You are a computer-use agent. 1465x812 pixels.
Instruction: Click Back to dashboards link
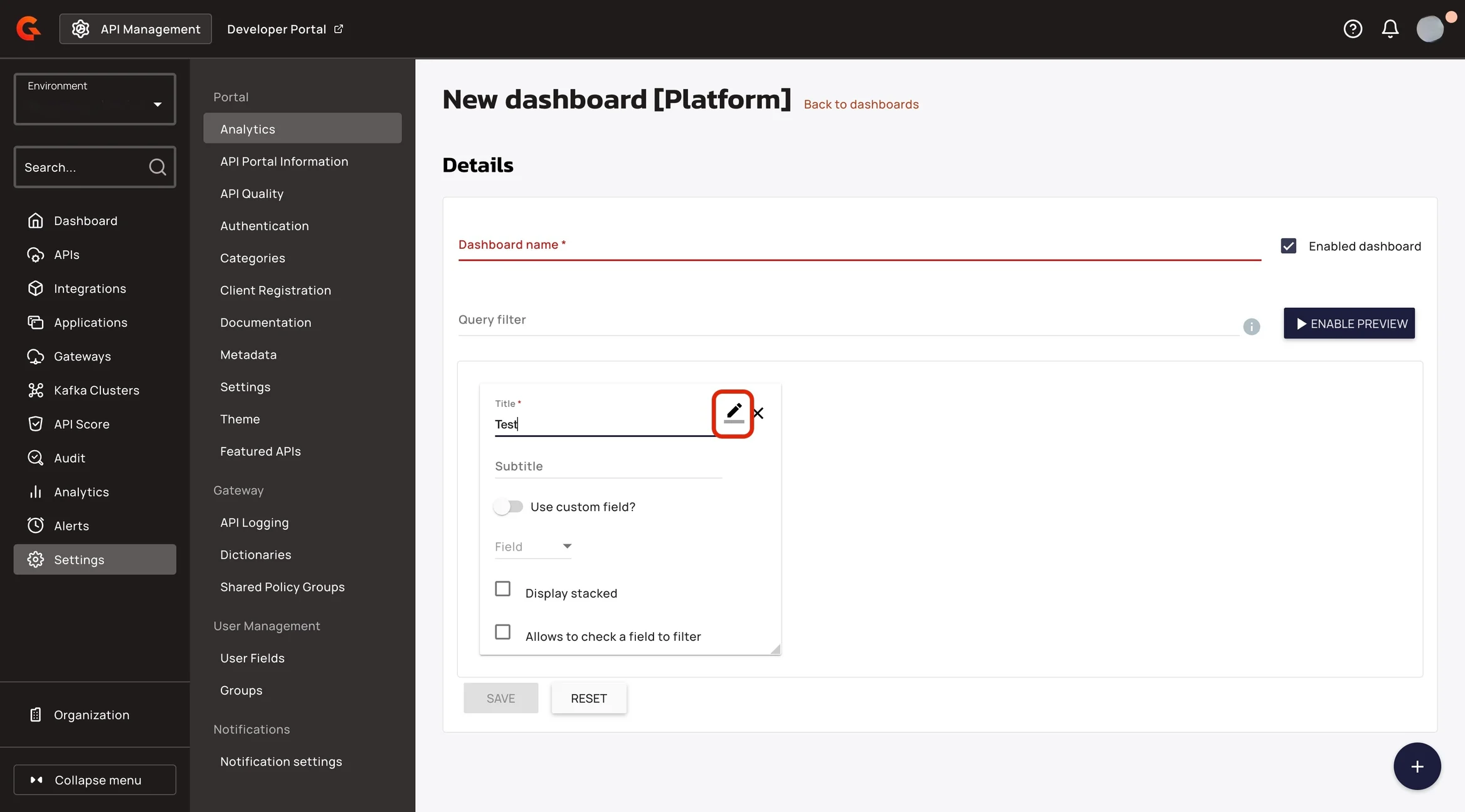(860, 104)
